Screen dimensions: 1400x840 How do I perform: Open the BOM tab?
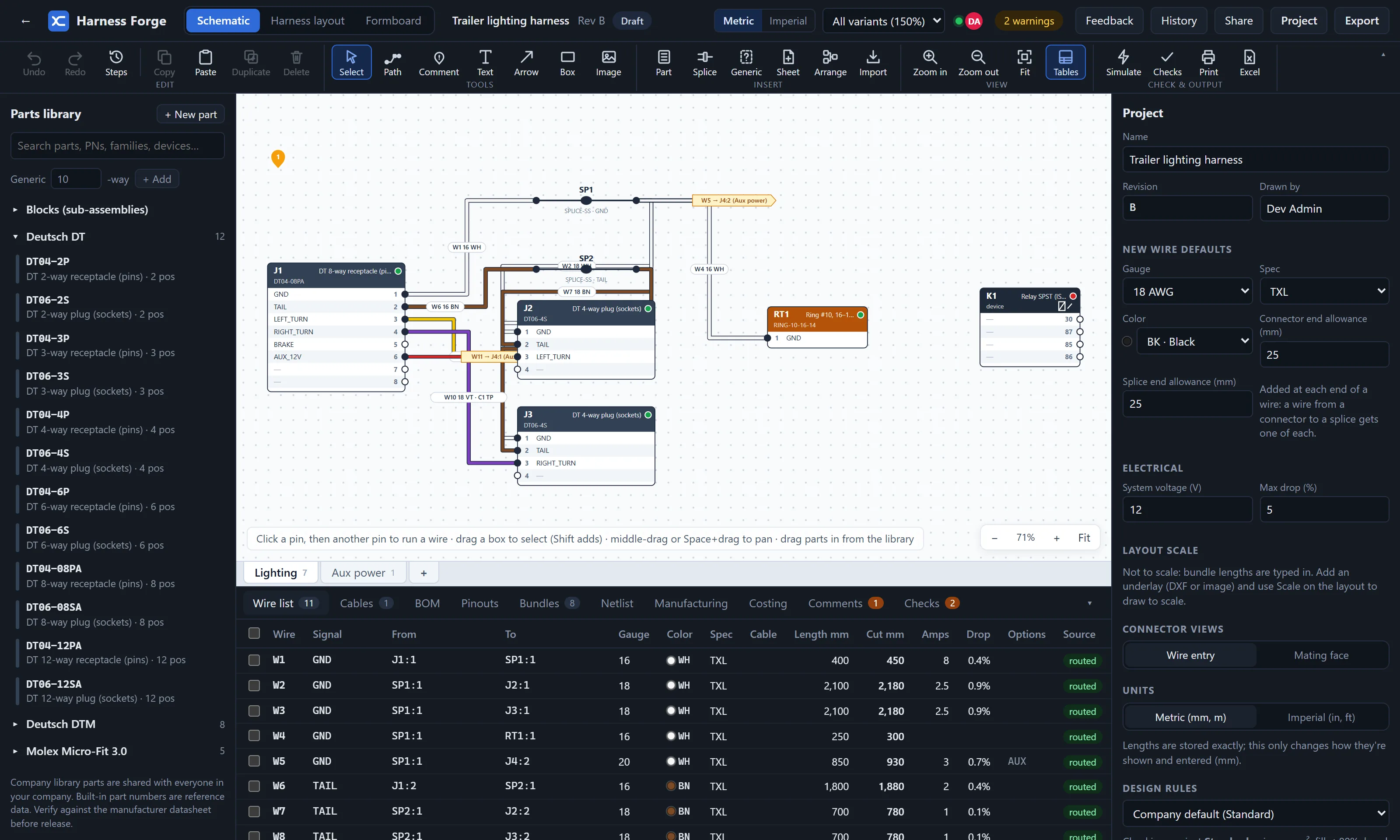[427, 603]
